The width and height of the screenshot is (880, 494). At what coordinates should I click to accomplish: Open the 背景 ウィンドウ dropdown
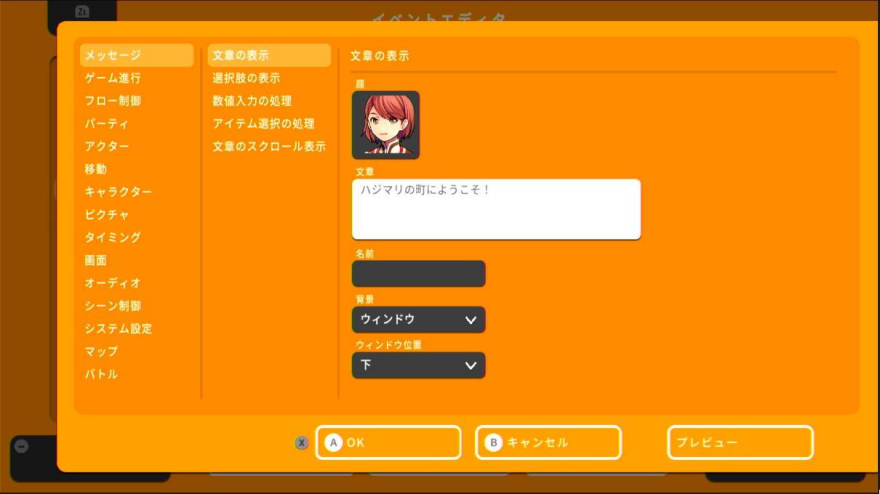(419, 319)
